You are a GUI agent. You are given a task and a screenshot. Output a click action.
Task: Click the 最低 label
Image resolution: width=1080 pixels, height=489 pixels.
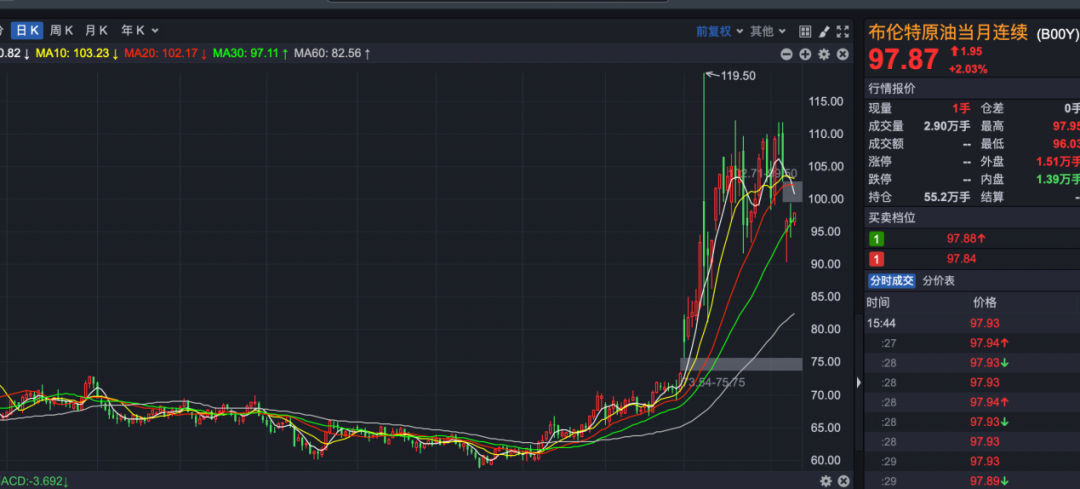(992, 144)
